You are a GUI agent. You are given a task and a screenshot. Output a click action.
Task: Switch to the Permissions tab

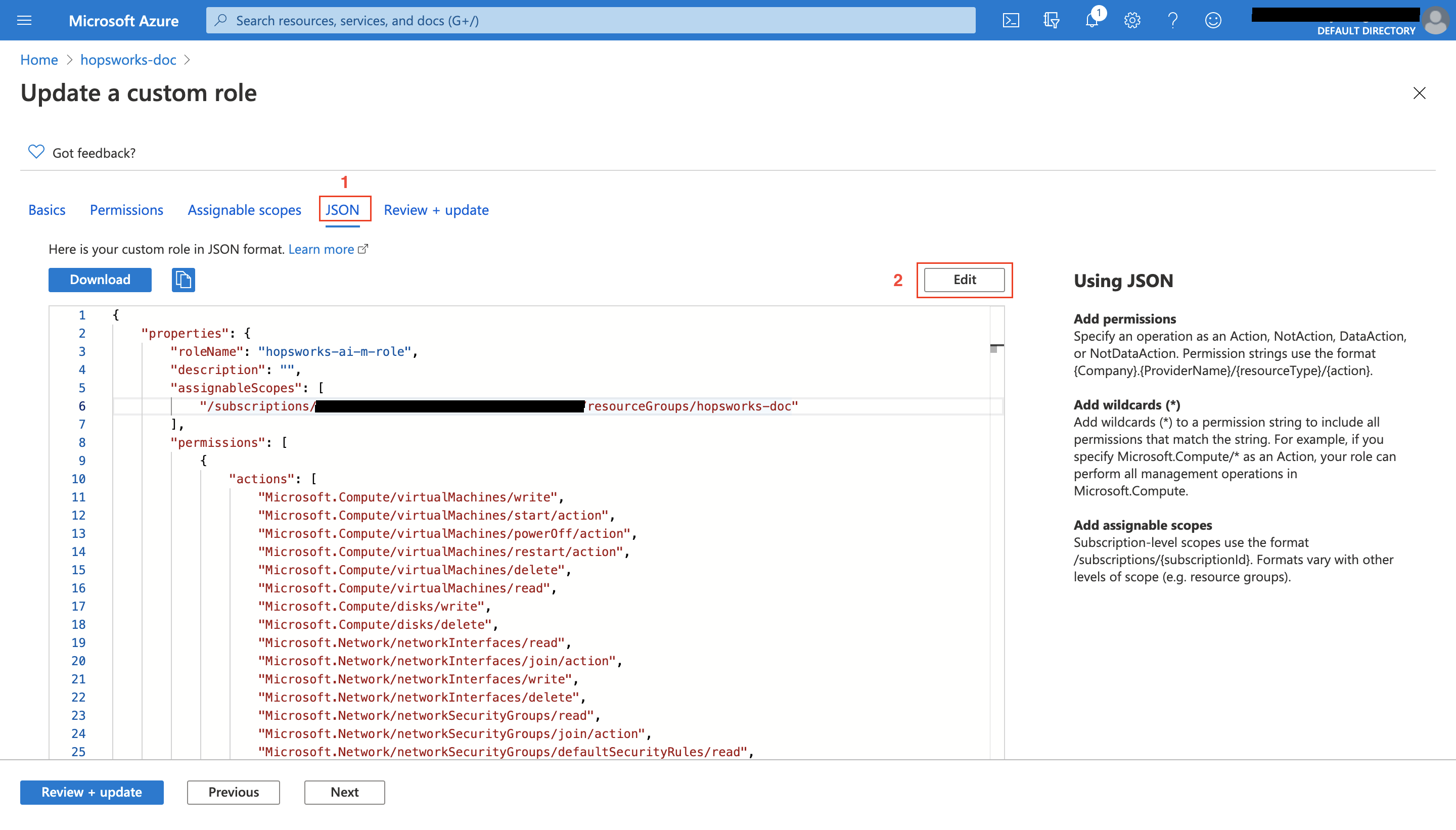126,210
